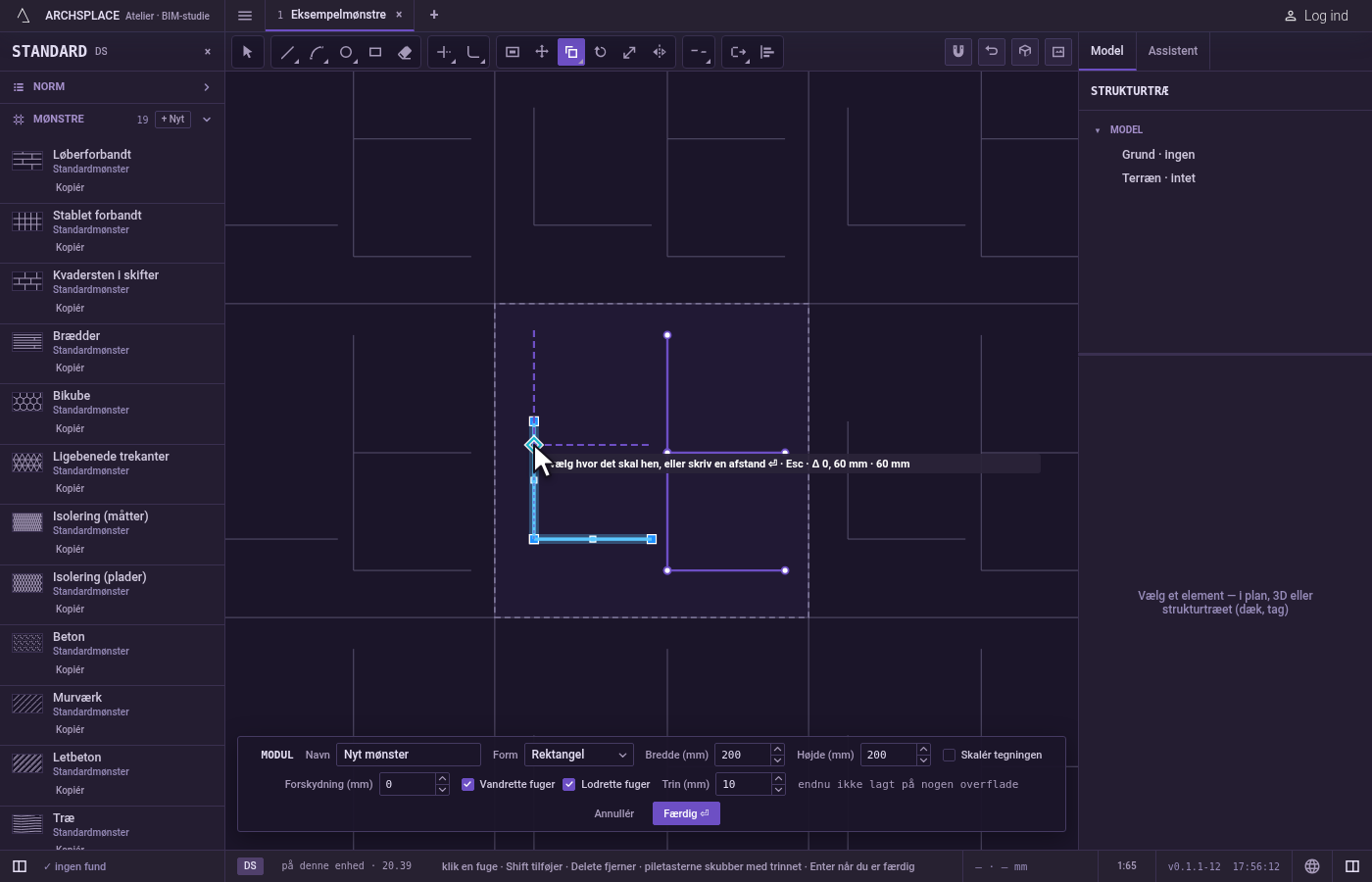
Task: Select the arrow pointer tool
Action: click(x=247, y=52)
